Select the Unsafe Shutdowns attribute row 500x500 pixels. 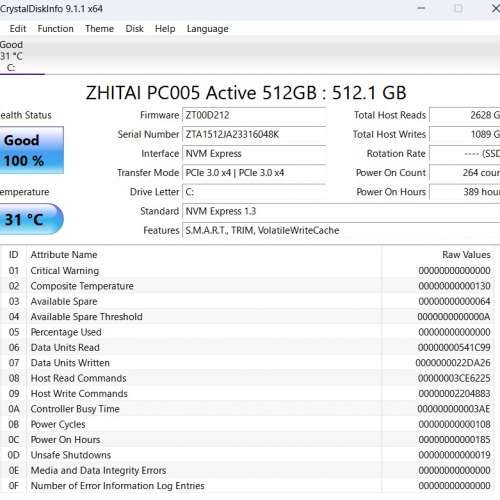click(247, 455)
